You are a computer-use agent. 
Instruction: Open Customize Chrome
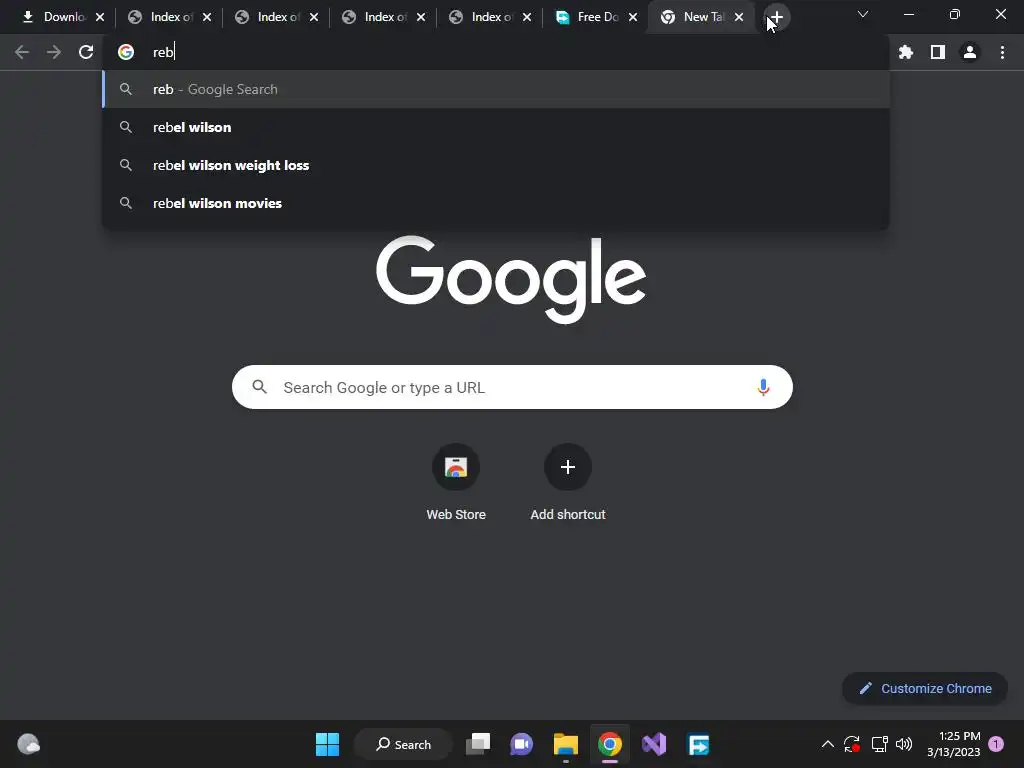925,688
